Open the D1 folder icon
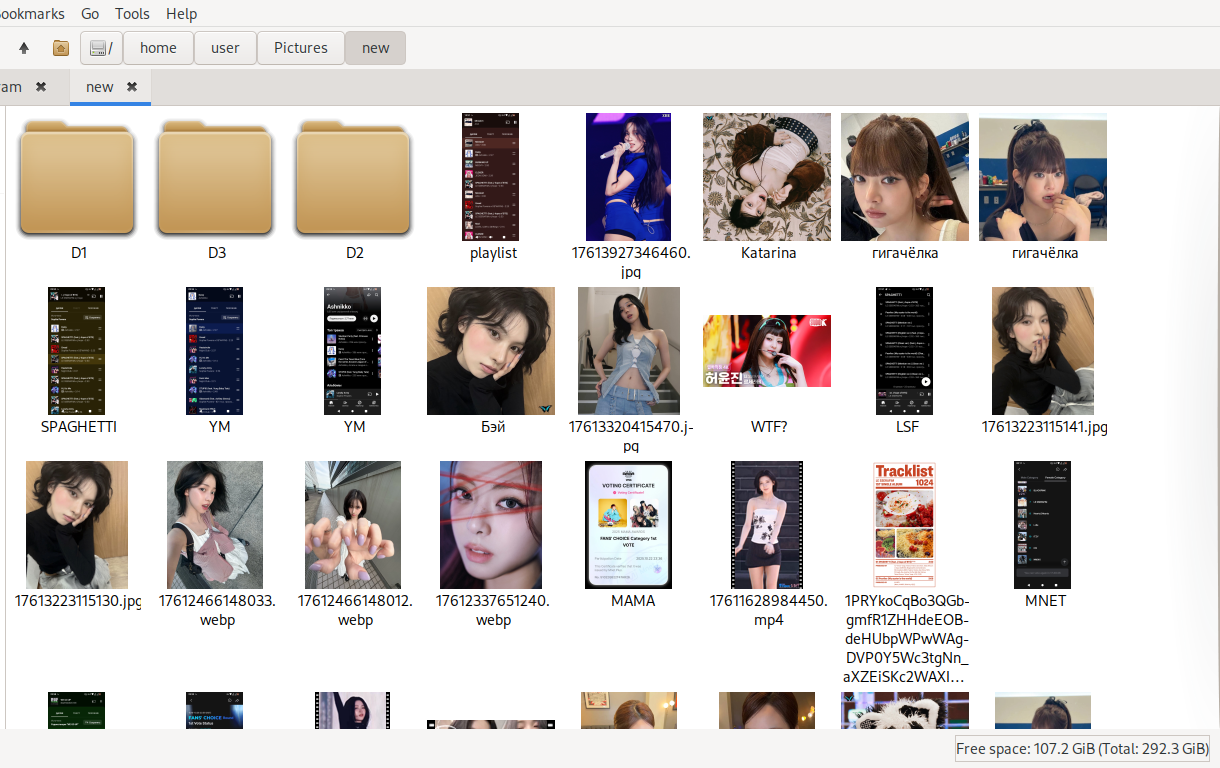The height and width of the screenshot is (768, 1220). click(79, 177)
